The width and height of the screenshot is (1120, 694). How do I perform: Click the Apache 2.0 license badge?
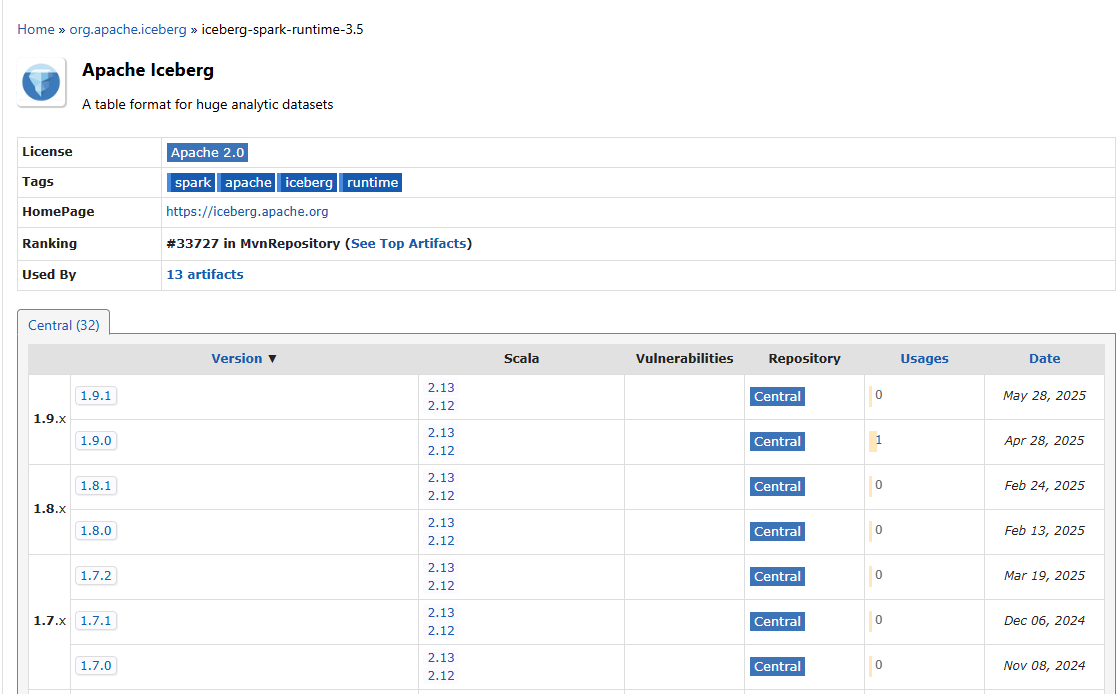207,152
